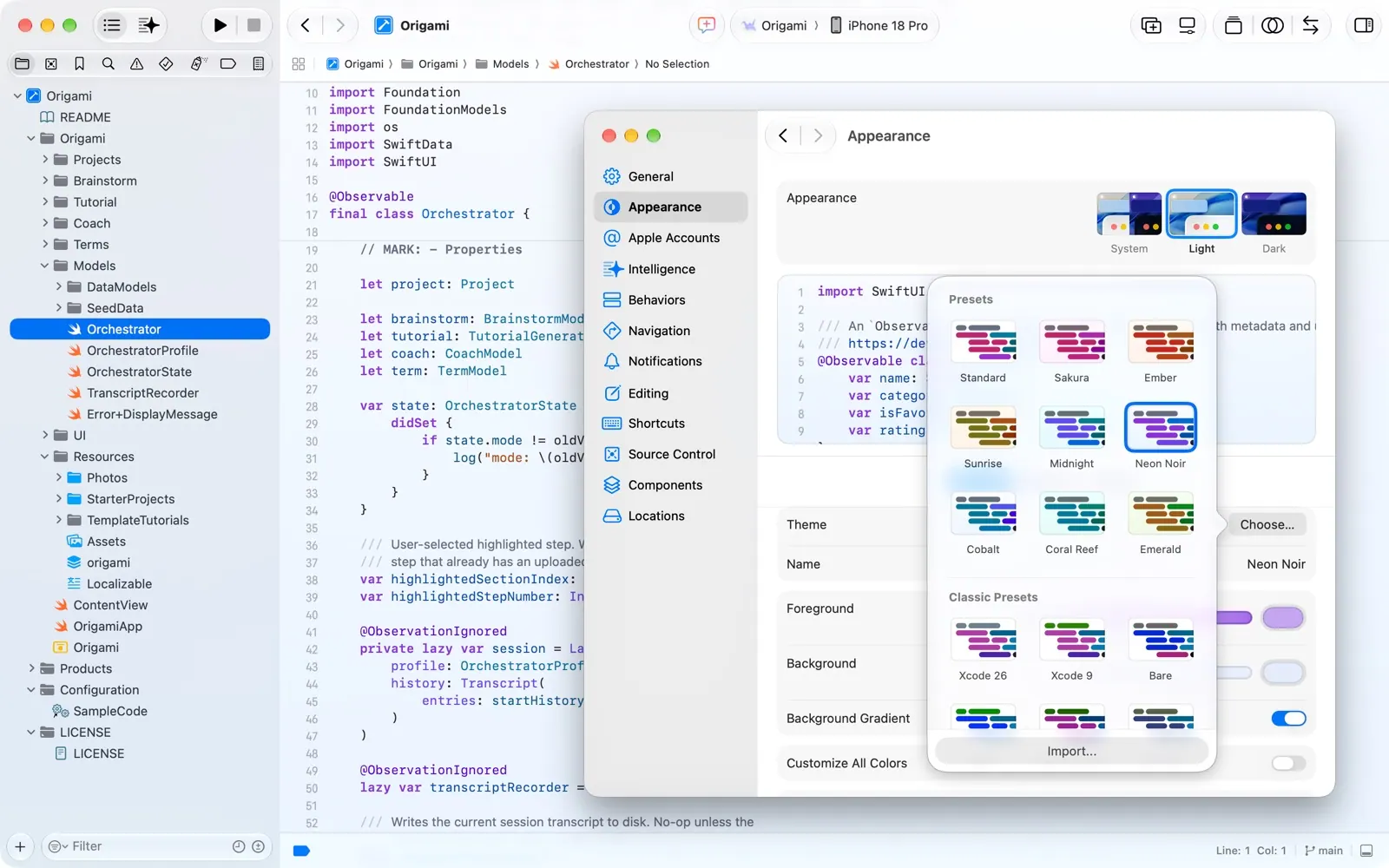1389x868 pixels.
Task: Toggle debug area icon in status bar
Action: [1366, 851]
